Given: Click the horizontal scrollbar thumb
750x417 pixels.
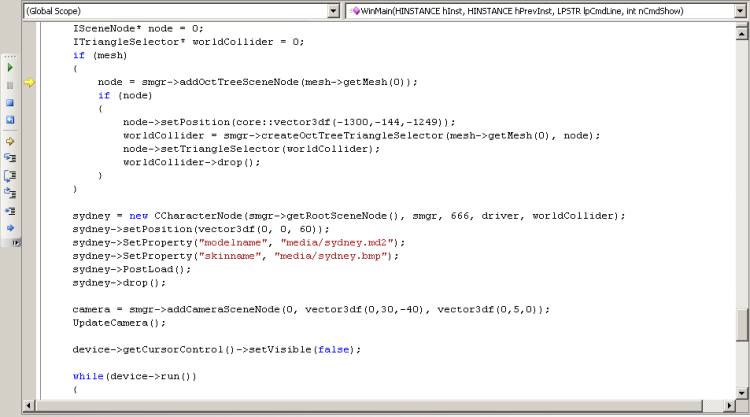Looking at the screenshot, I should (x=368, y=406).
